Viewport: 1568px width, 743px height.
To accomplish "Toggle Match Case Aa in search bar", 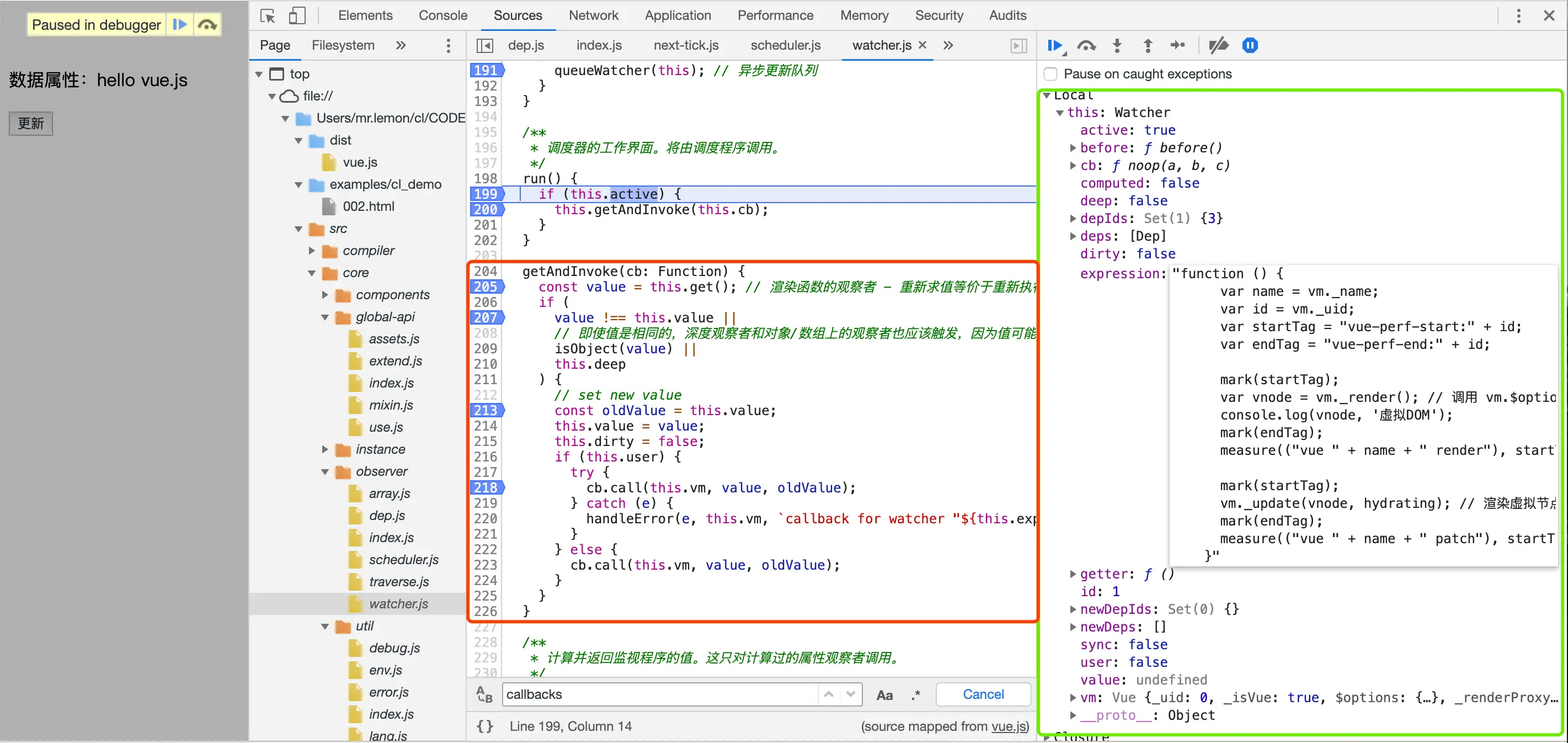I will pos(884,695).
